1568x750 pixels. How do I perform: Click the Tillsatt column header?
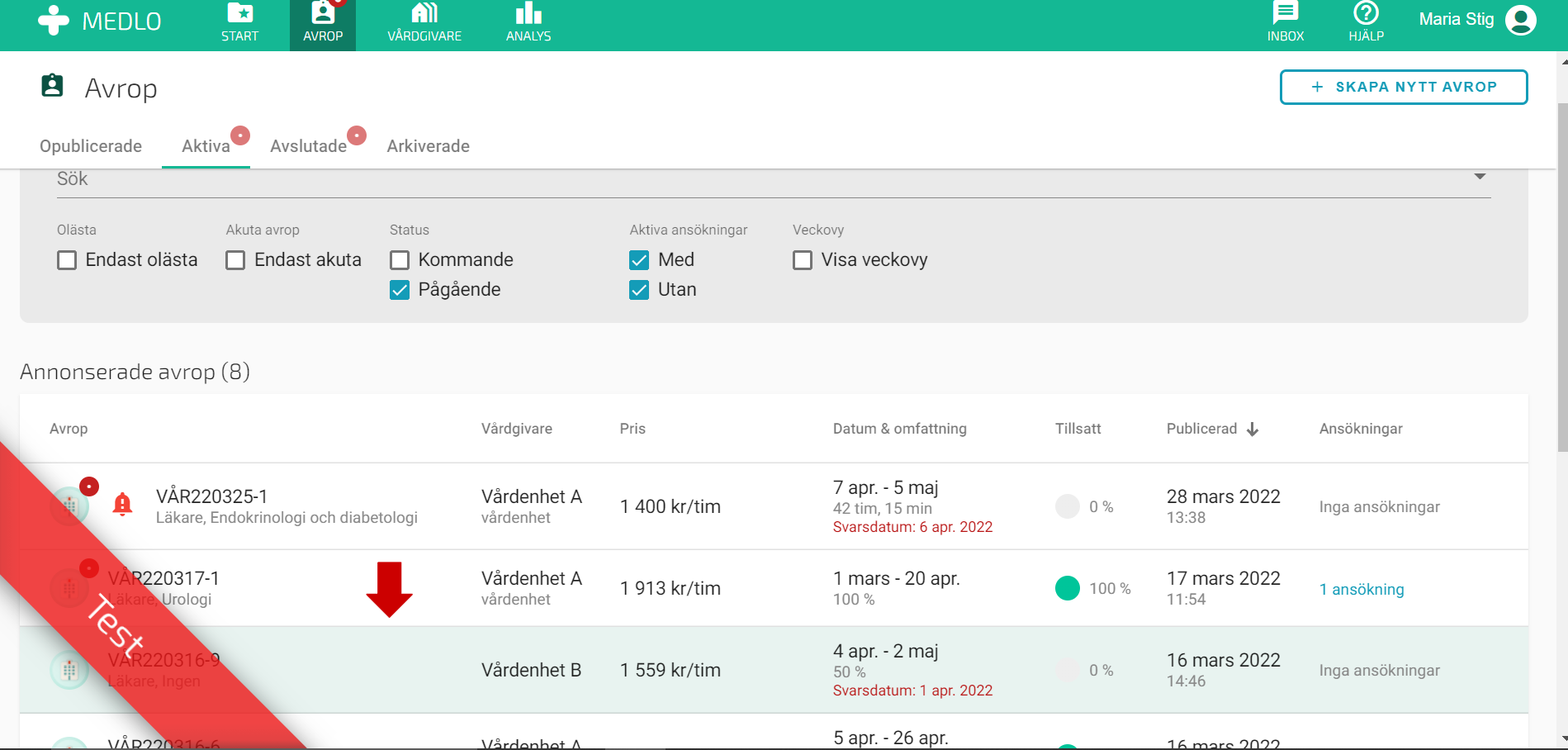(x=1078, y=429)
